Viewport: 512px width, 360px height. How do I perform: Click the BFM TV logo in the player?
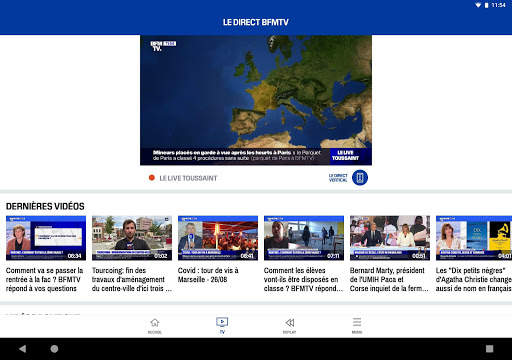point(163,46)
